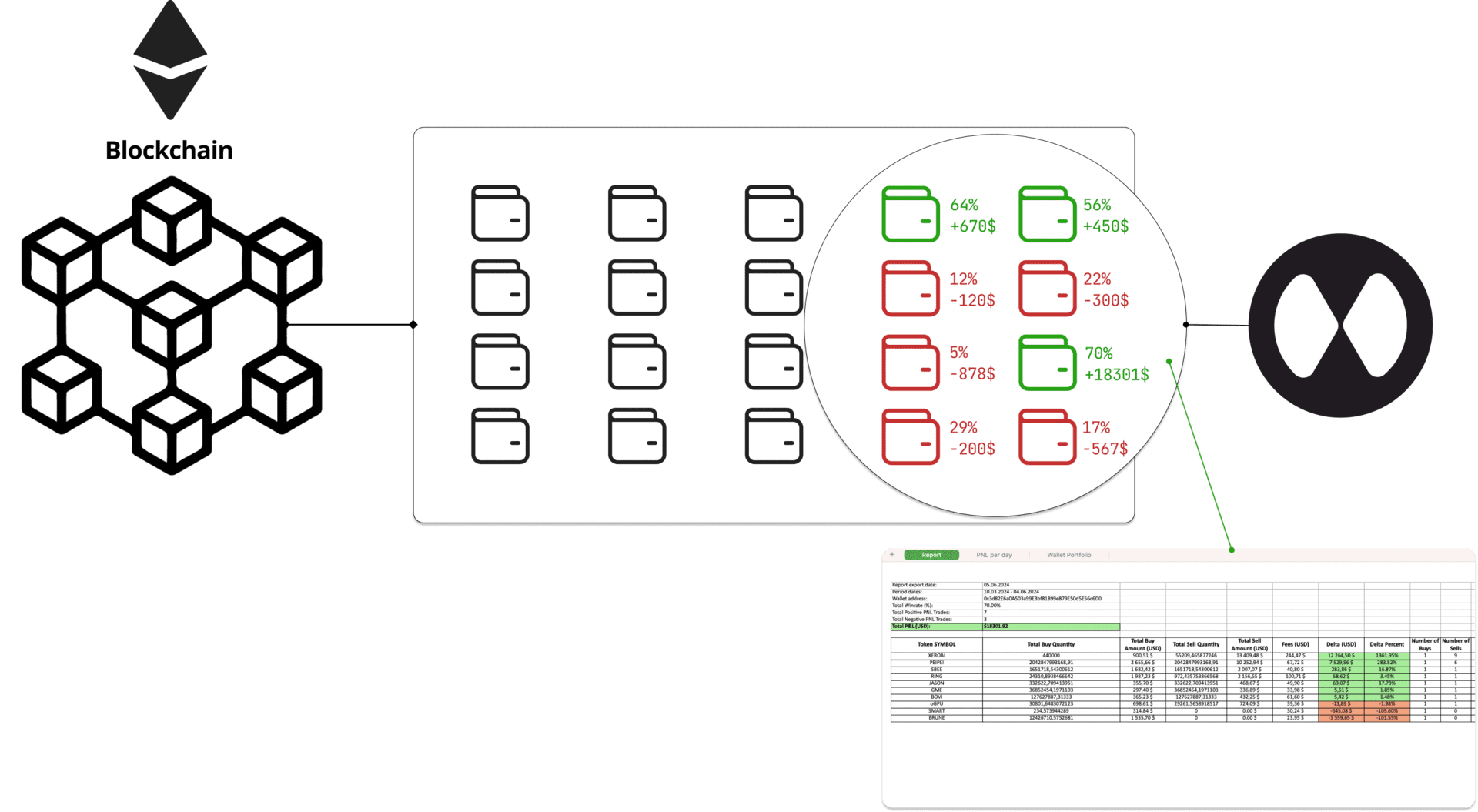Click the -300$ loss label
Image resolution: width=1478 pixels, height=812 pixels.
point(1106,300)
